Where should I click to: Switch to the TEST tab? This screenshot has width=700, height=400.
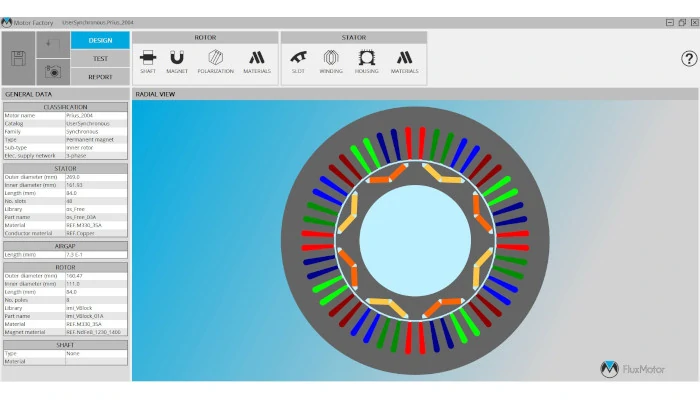click(x=100, y=58)
